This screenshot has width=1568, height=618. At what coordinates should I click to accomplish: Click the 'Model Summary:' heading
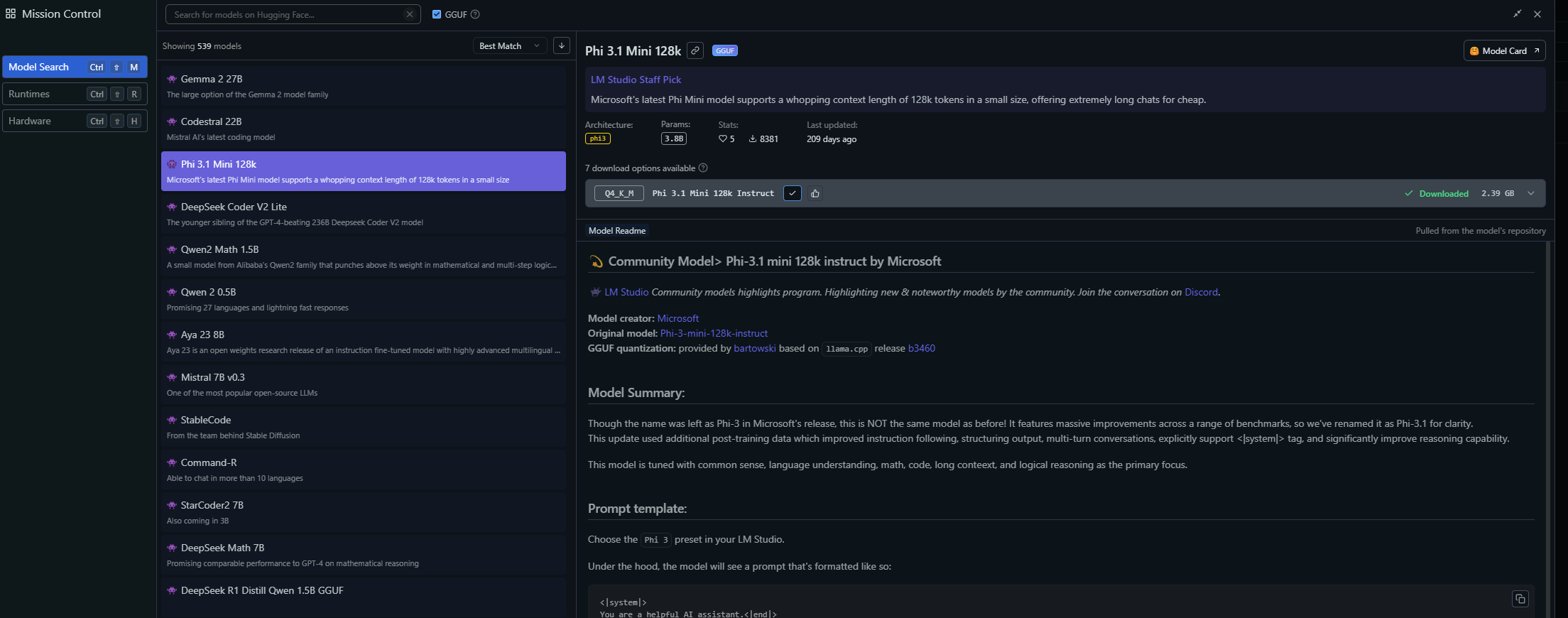point(636,393)
